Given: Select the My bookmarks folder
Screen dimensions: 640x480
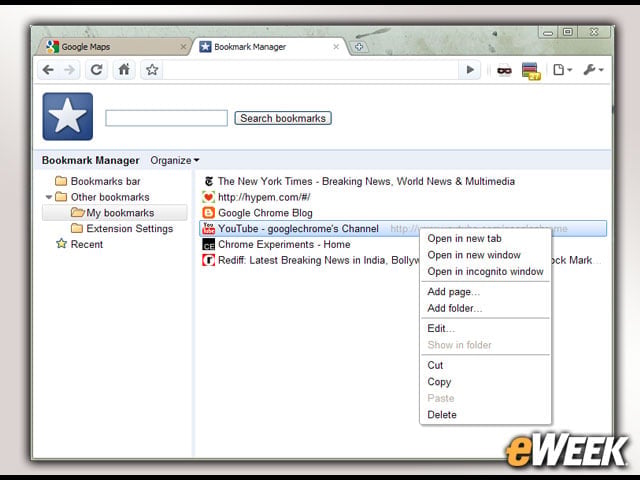Looking at the screenshot, I should (x=115, y=213).
